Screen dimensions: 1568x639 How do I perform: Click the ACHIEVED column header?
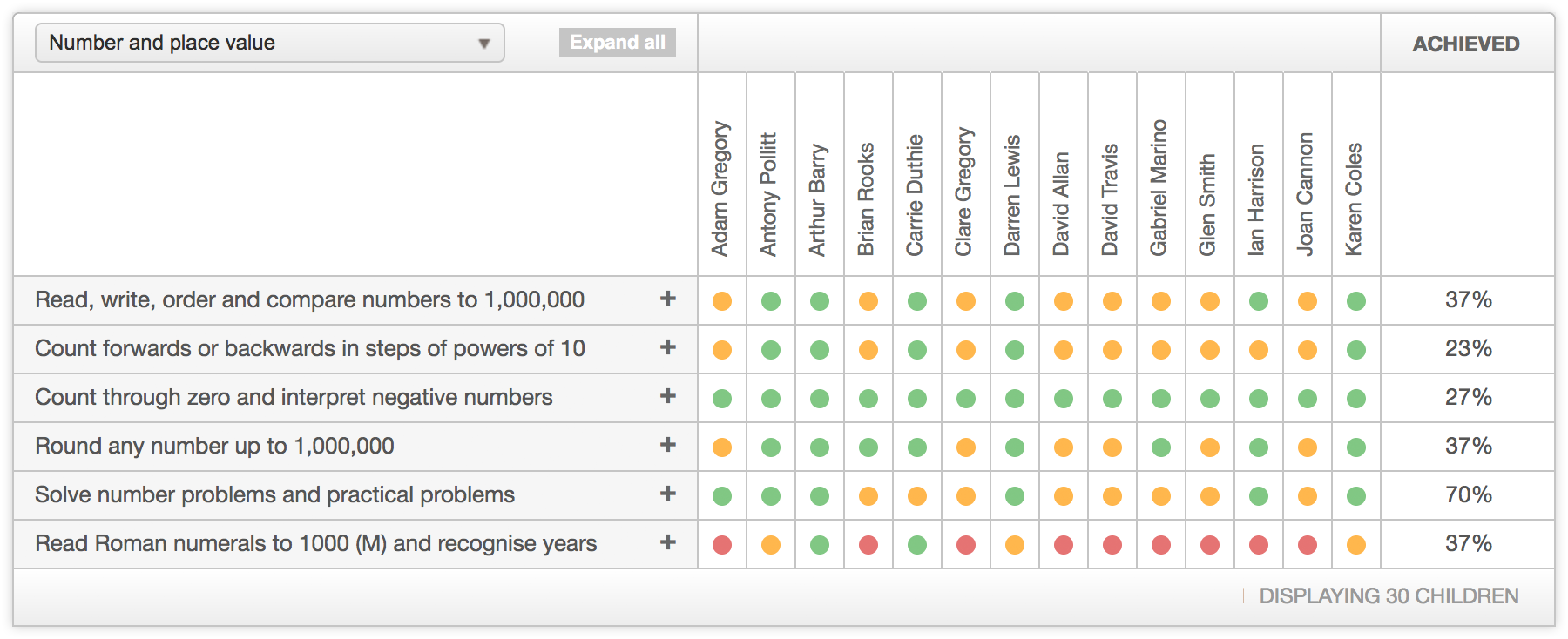pyautogui.click(x=1466, y=44)
